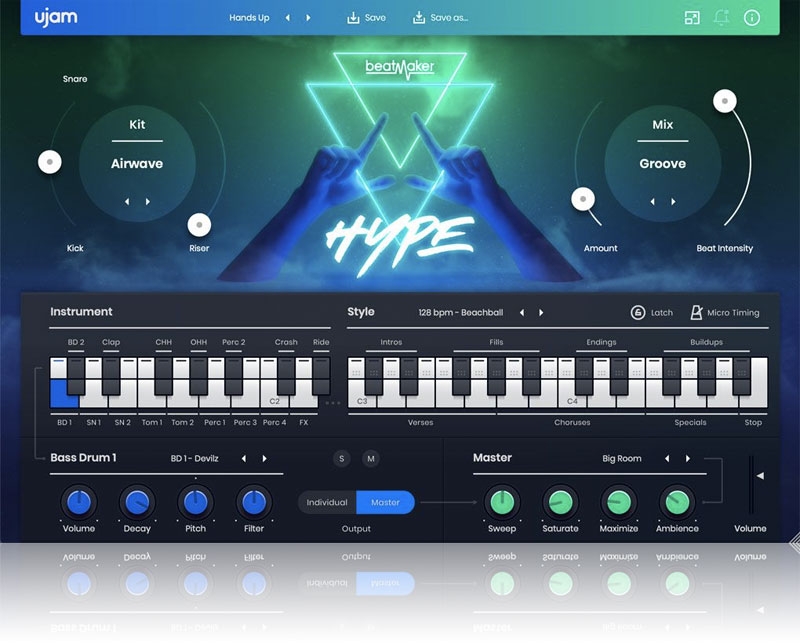The width and height of the screenshot is (800, 643).
Task: Click the Sweep knob in Master
Action: point(501,502)
